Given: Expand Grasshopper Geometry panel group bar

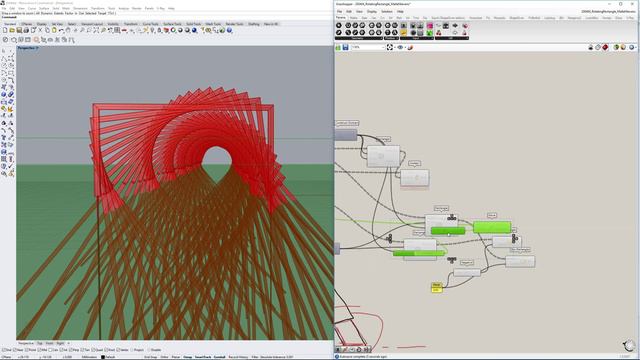Looking at the screenshot, I should coord(359,38).
